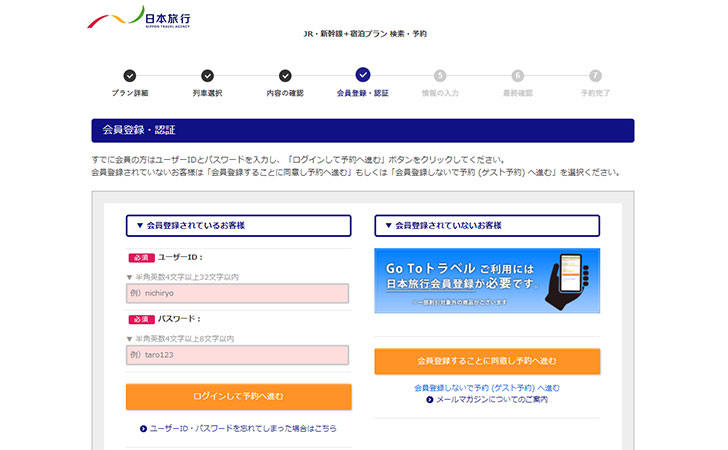The image size is (728, 450).
Task: Click the Go To トラベル banner image
Action: [487, 280]
